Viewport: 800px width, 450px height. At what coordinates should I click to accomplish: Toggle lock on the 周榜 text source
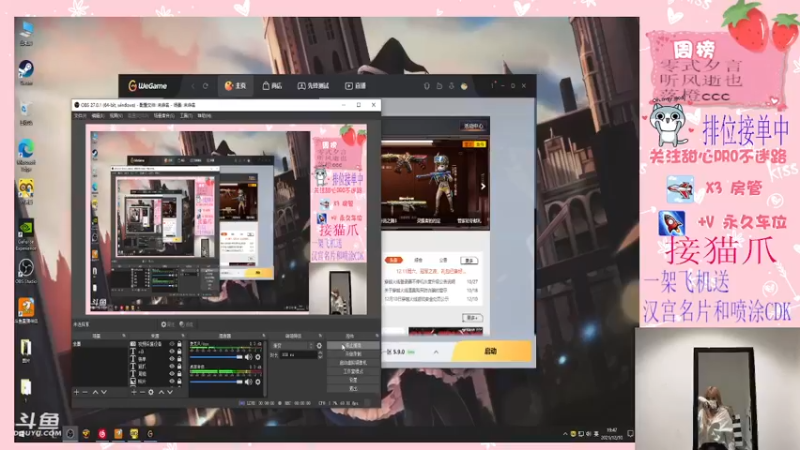(179, 373)
